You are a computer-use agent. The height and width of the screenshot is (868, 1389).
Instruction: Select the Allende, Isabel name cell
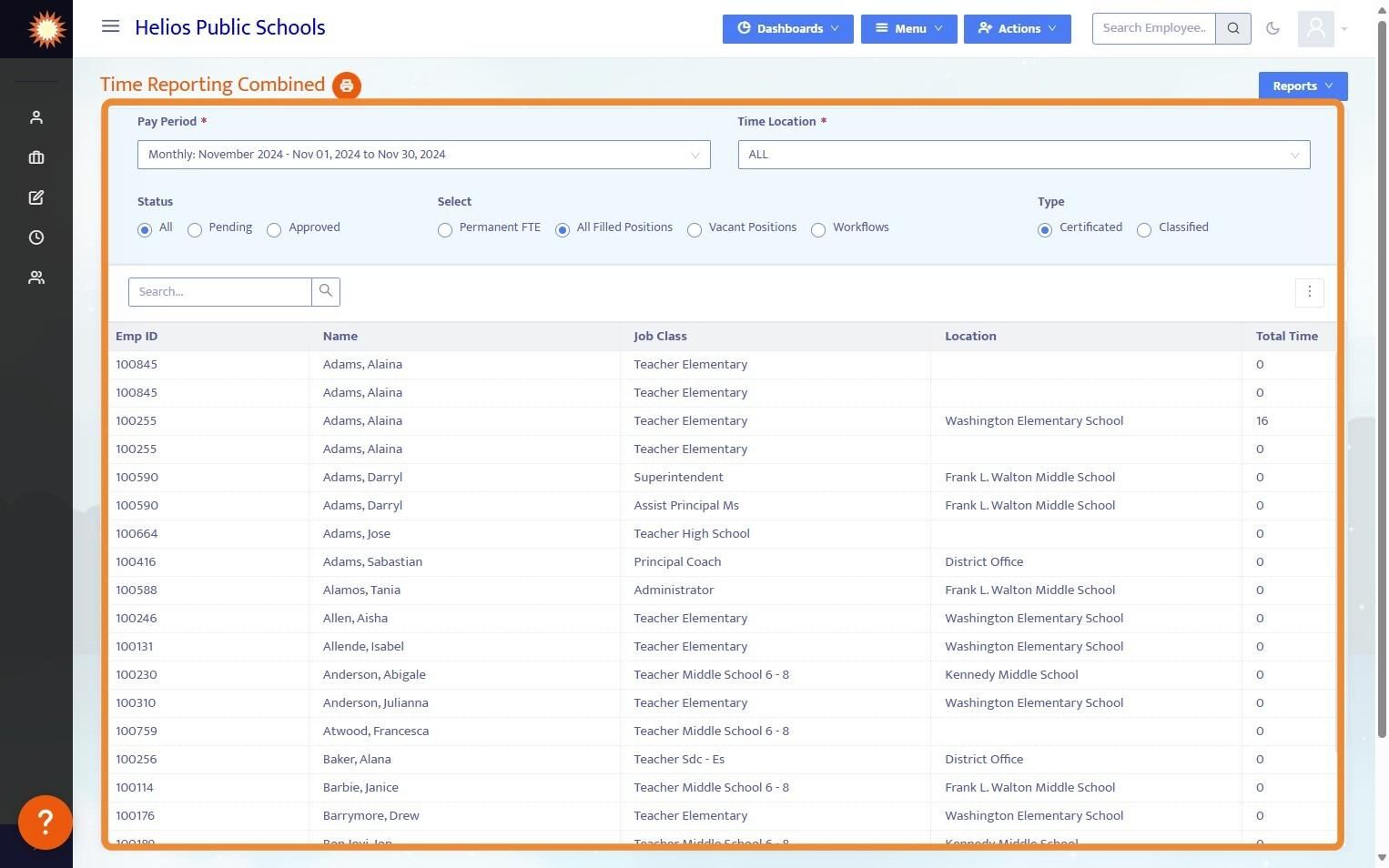tap(363, 647)
